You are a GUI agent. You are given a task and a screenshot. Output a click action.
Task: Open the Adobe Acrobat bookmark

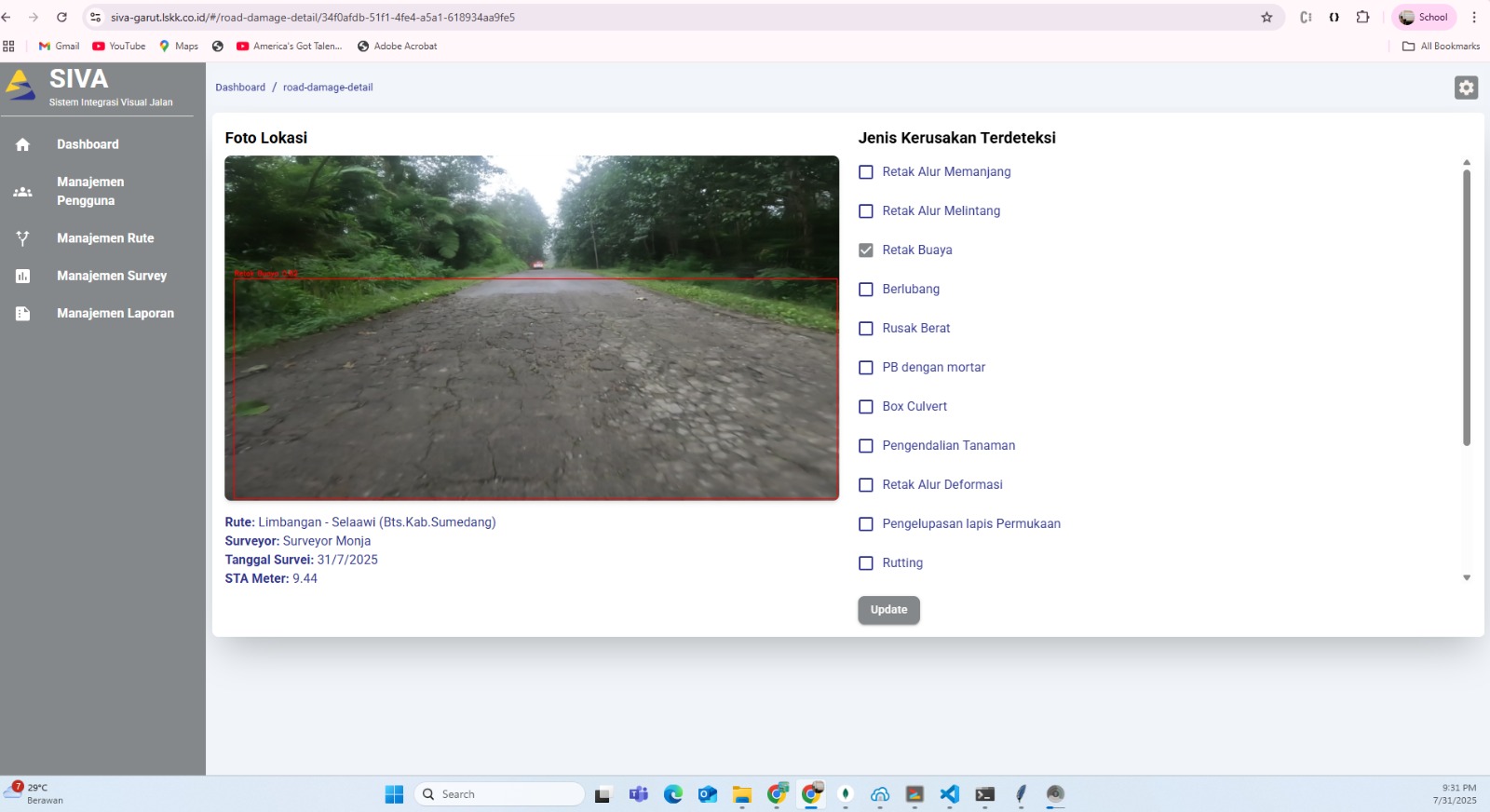pos(397,46)
